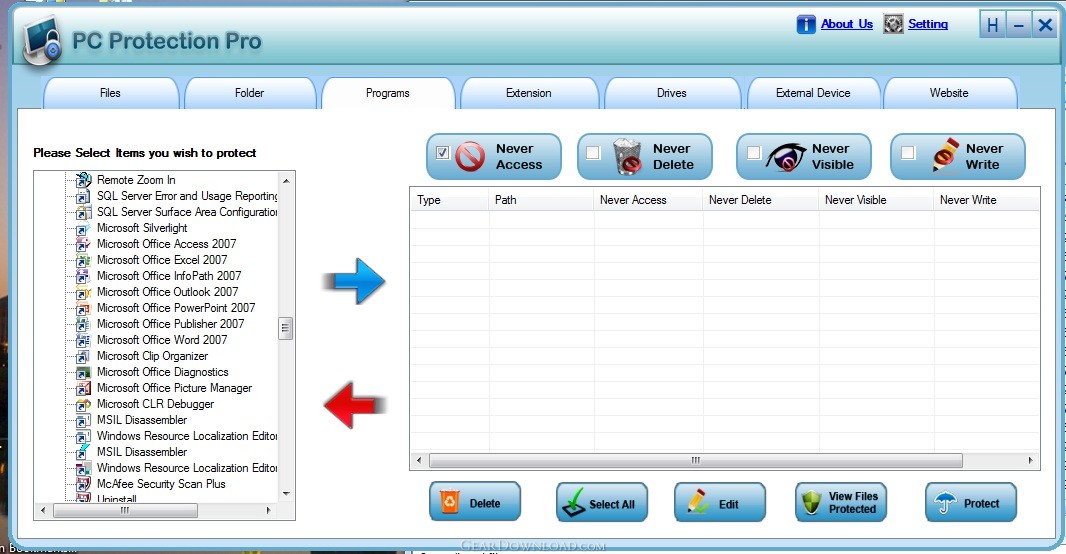This screenshot has width=1066, height=554.
Task: Click the Microsoft Office Diagnostics icon
Action: [83, 373]
